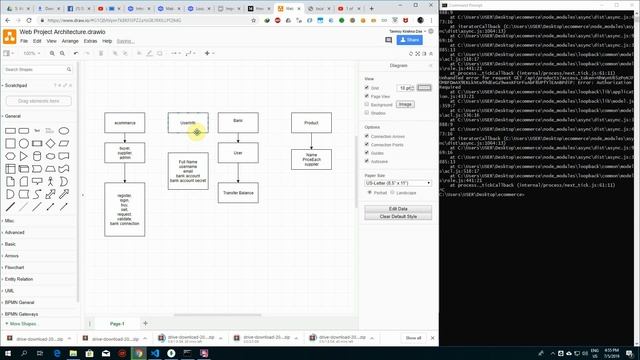Expand the Flowchart shape category
This screenshot has width=640, height=360.
point(14,268)
